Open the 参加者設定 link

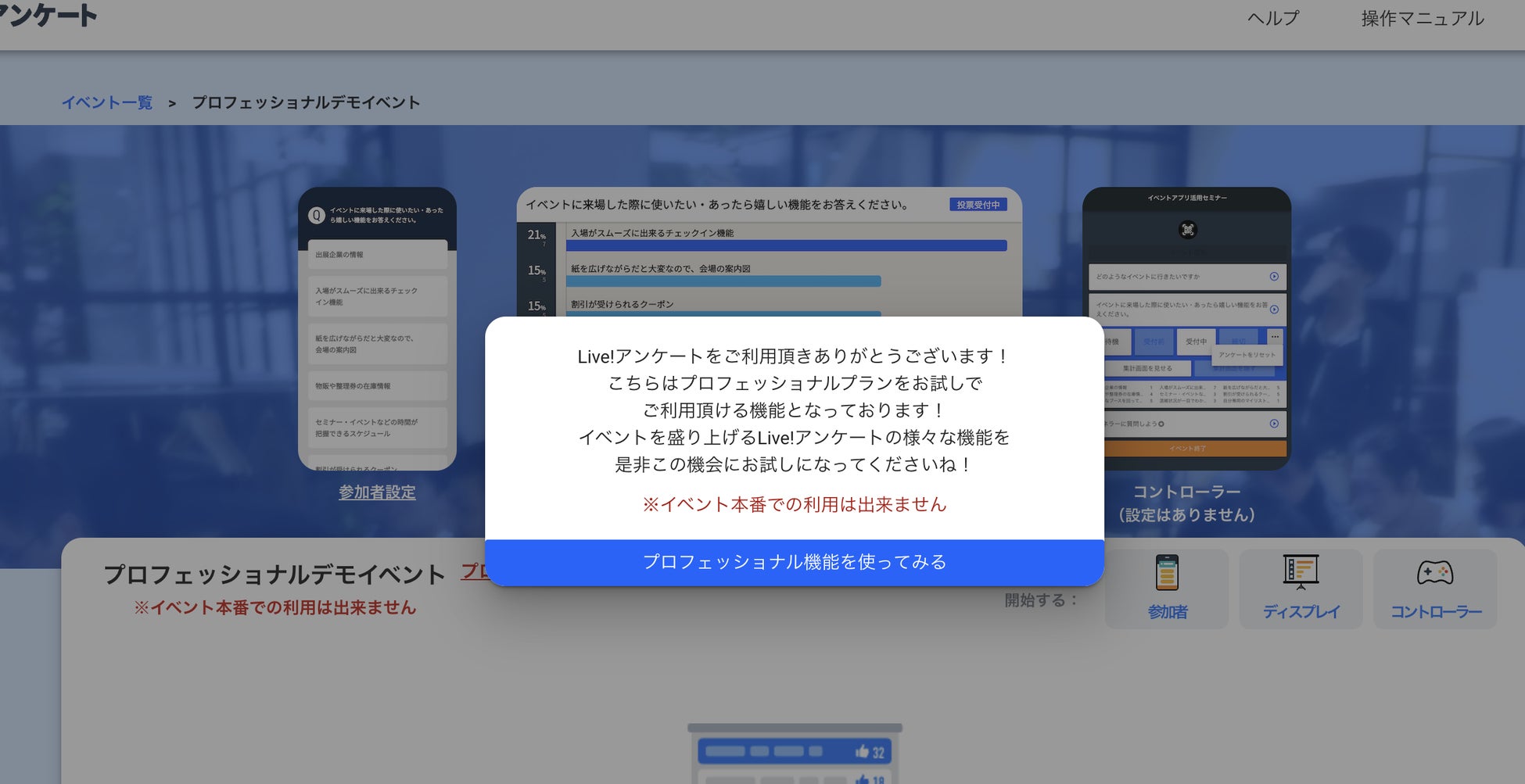tap(377, 492)
